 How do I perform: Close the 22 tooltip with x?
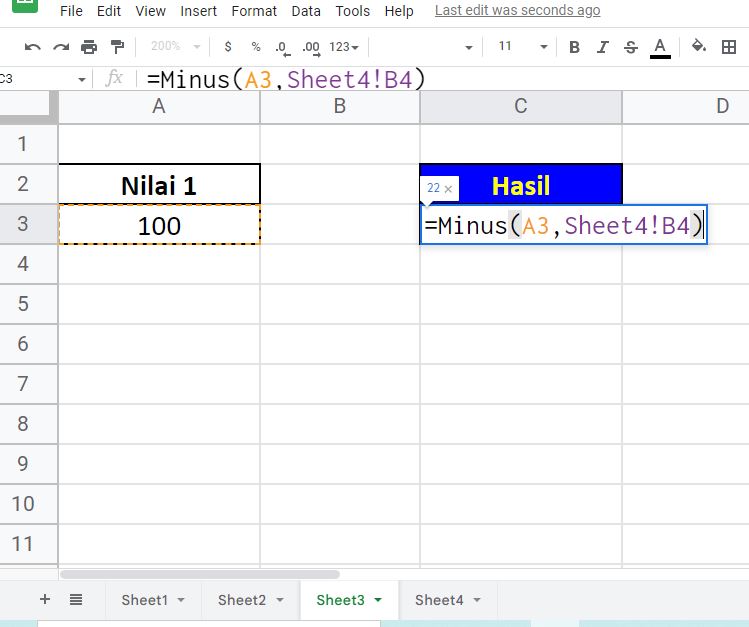coord(448,189)
